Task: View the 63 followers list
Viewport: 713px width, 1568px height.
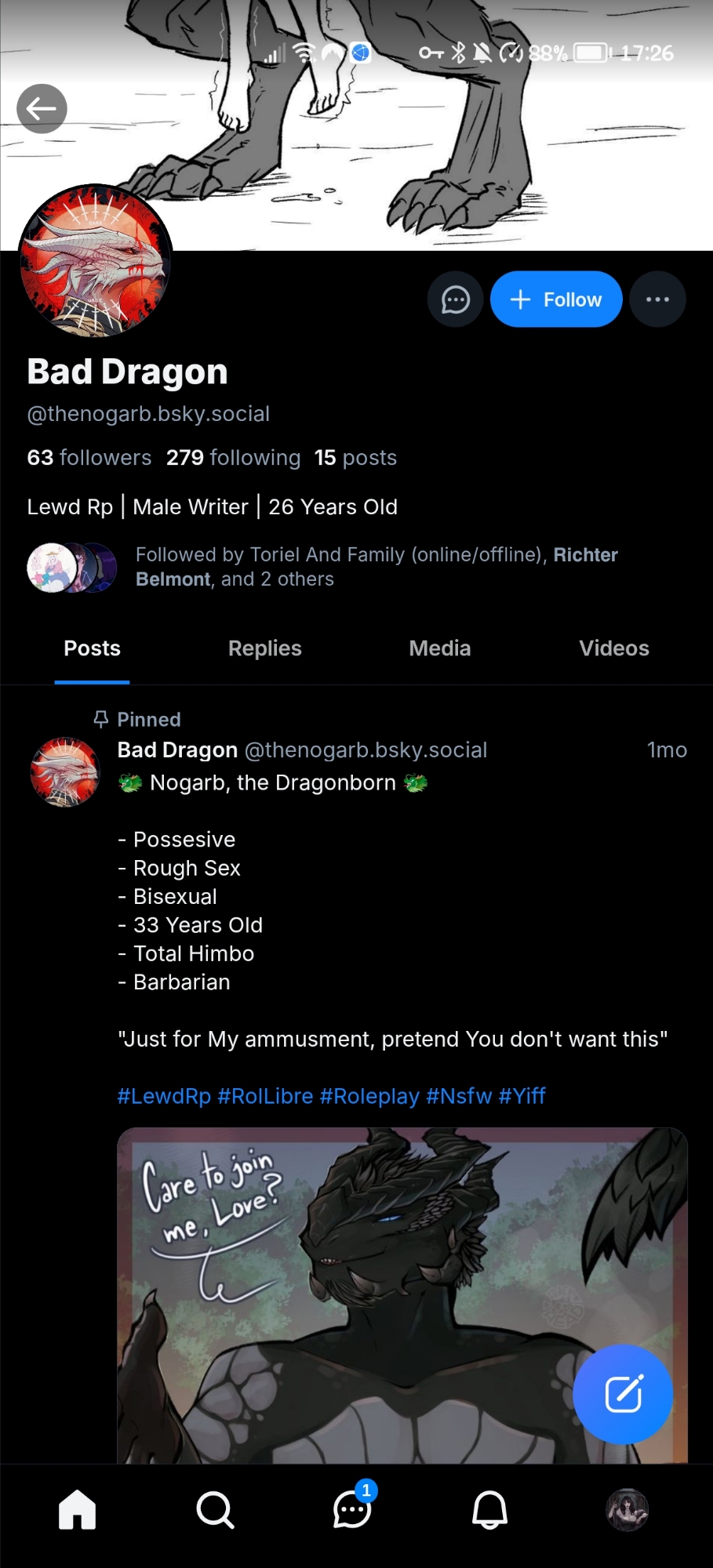Action: pos(89,458)
